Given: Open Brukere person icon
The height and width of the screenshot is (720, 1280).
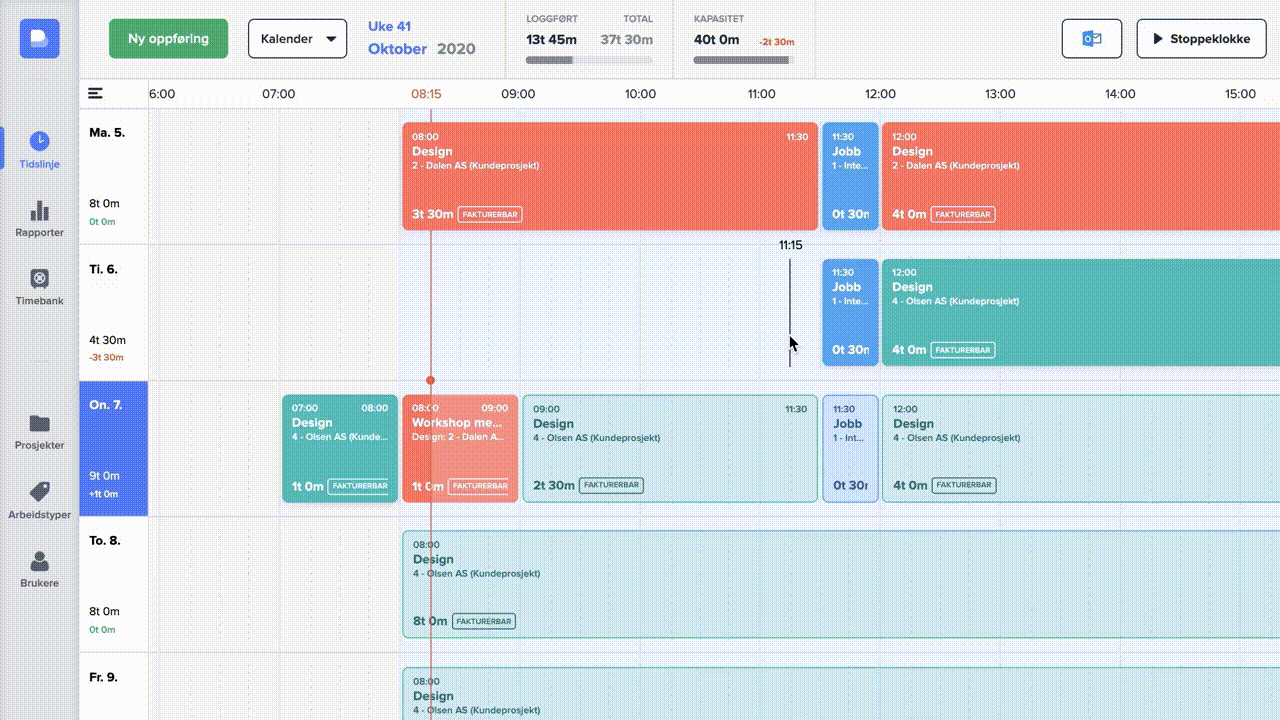Looking at the screenshot, I should coord(39,561).
